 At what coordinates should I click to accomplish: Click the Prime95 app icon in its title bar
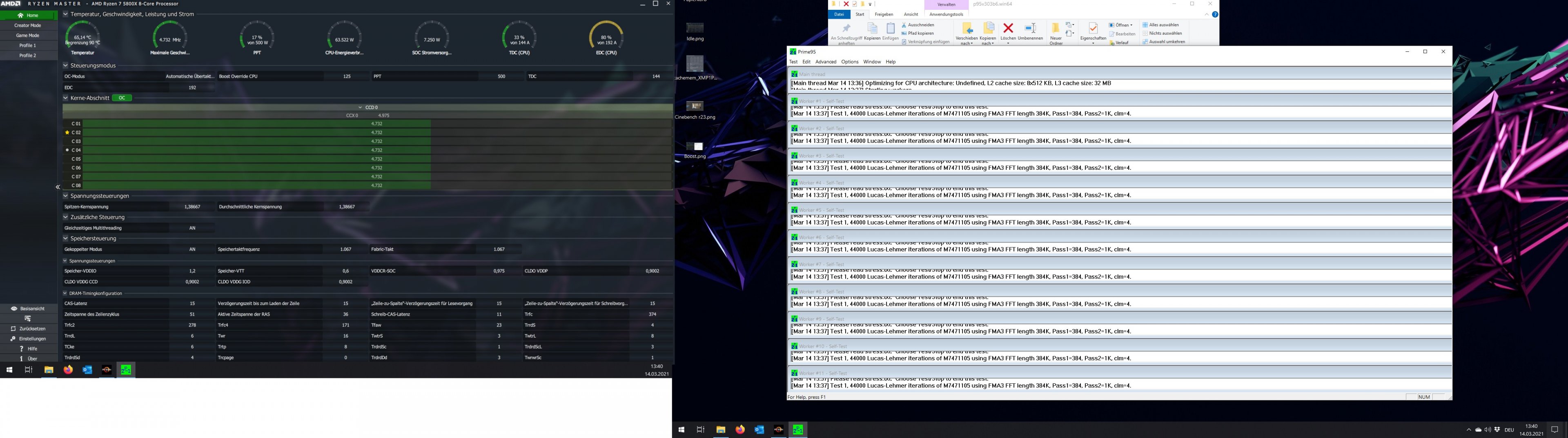[x=793, y=52]
